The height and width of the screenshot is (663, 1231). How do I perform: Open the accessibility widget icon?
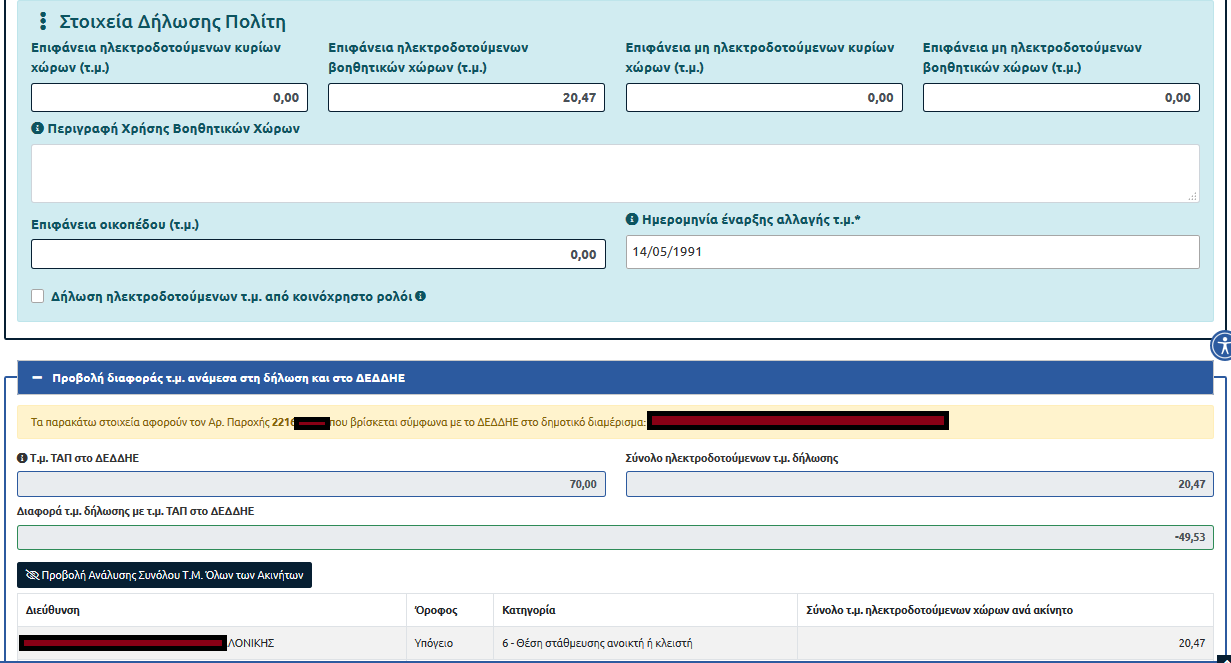[1222, 346]
